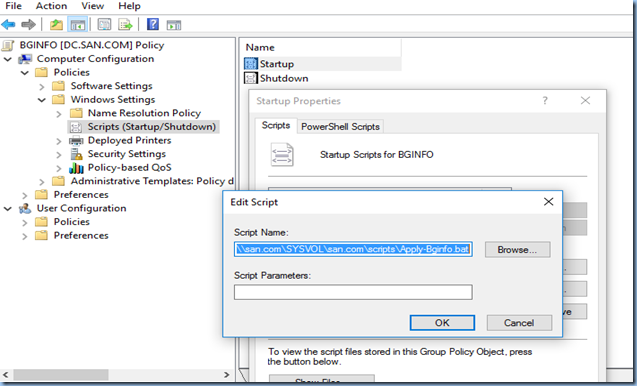Open Help via blue question icon
Viewport: 637px width, 386px height.
[153, 24]
